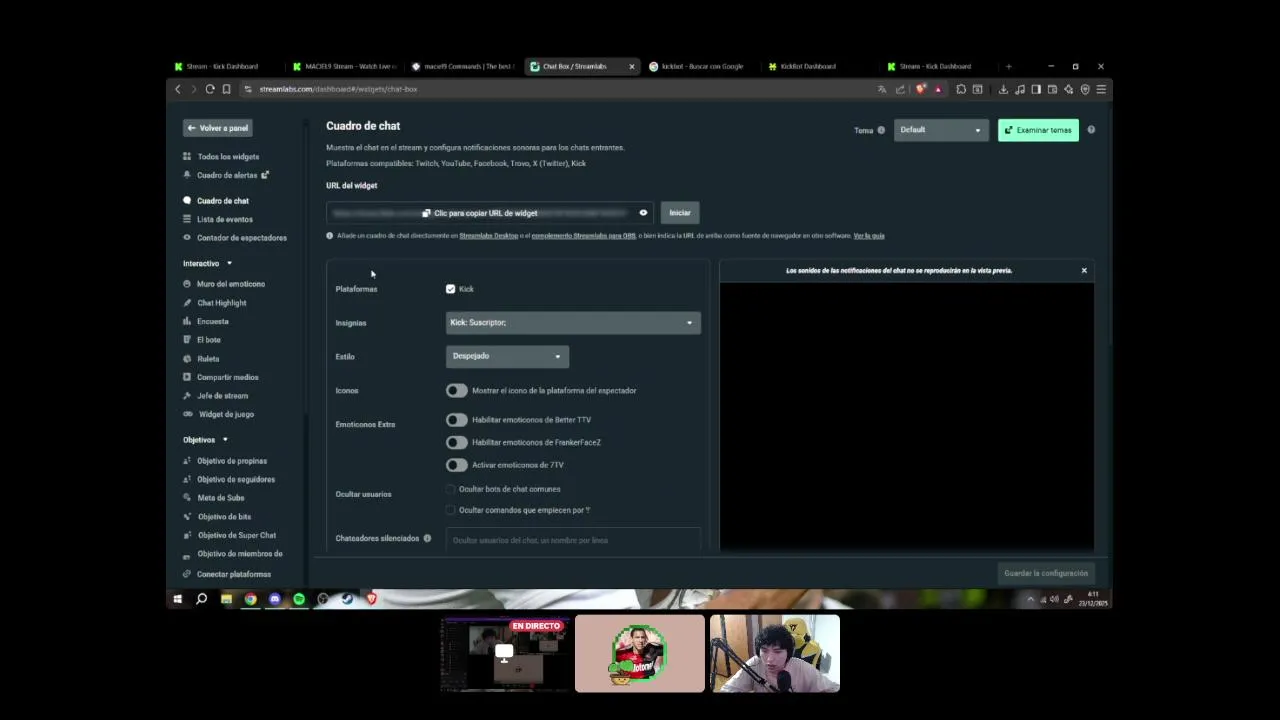
Task: Click the music playlist toolbar icon
Action: pos(1019,89)
